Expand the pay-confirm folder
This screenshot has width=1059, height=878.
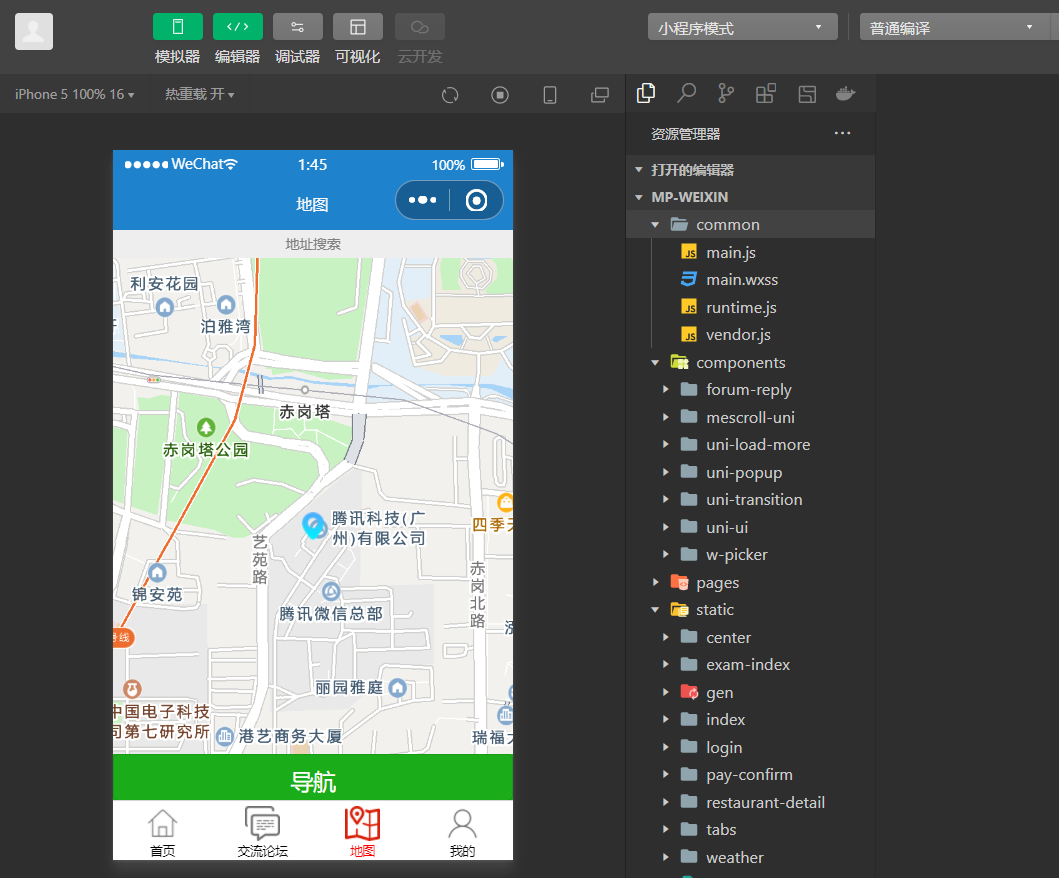751,775
